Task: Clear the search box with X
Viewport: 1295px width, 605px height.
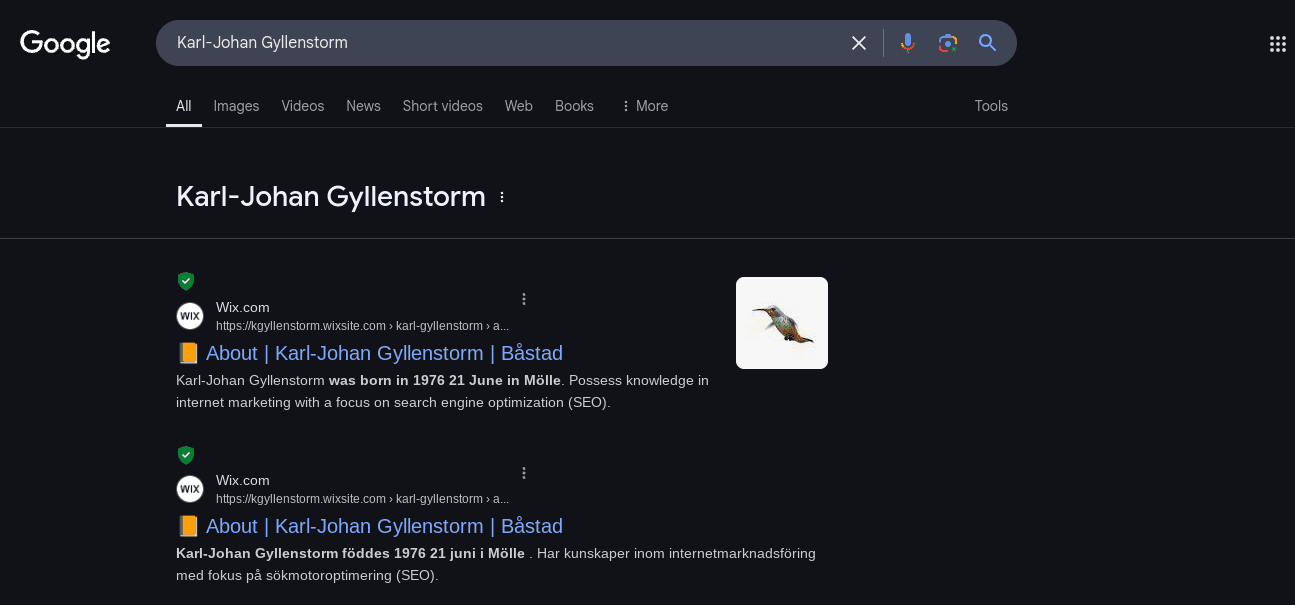Action: (859, 43)
